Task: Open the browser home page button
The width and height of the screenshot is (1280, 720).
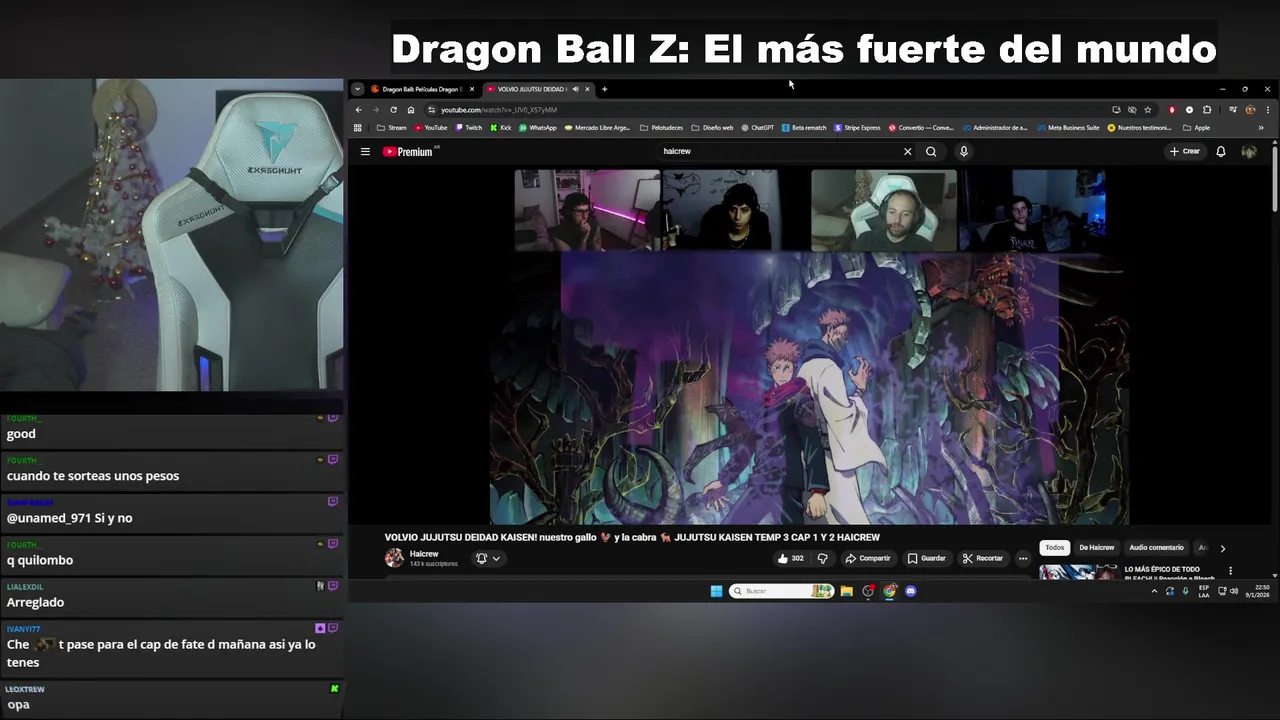Action: point(411,110)
